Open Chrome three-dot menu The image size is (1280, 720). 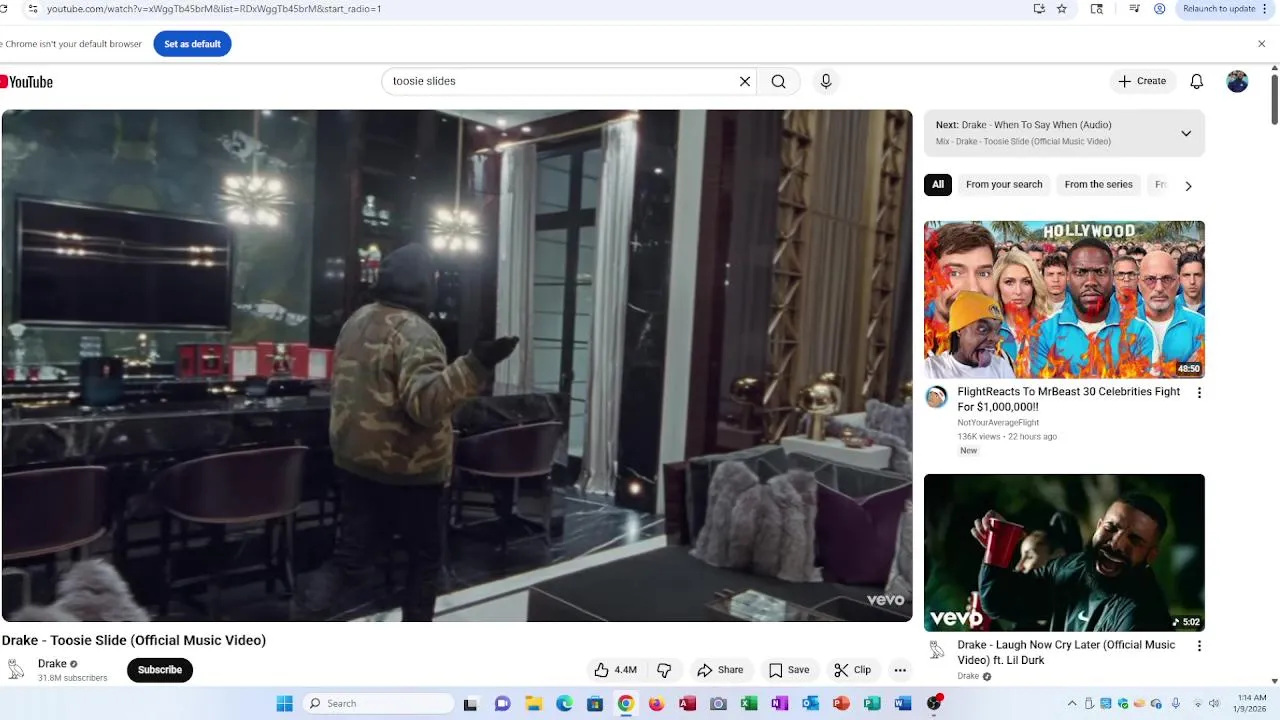(x=1265, y=9)
